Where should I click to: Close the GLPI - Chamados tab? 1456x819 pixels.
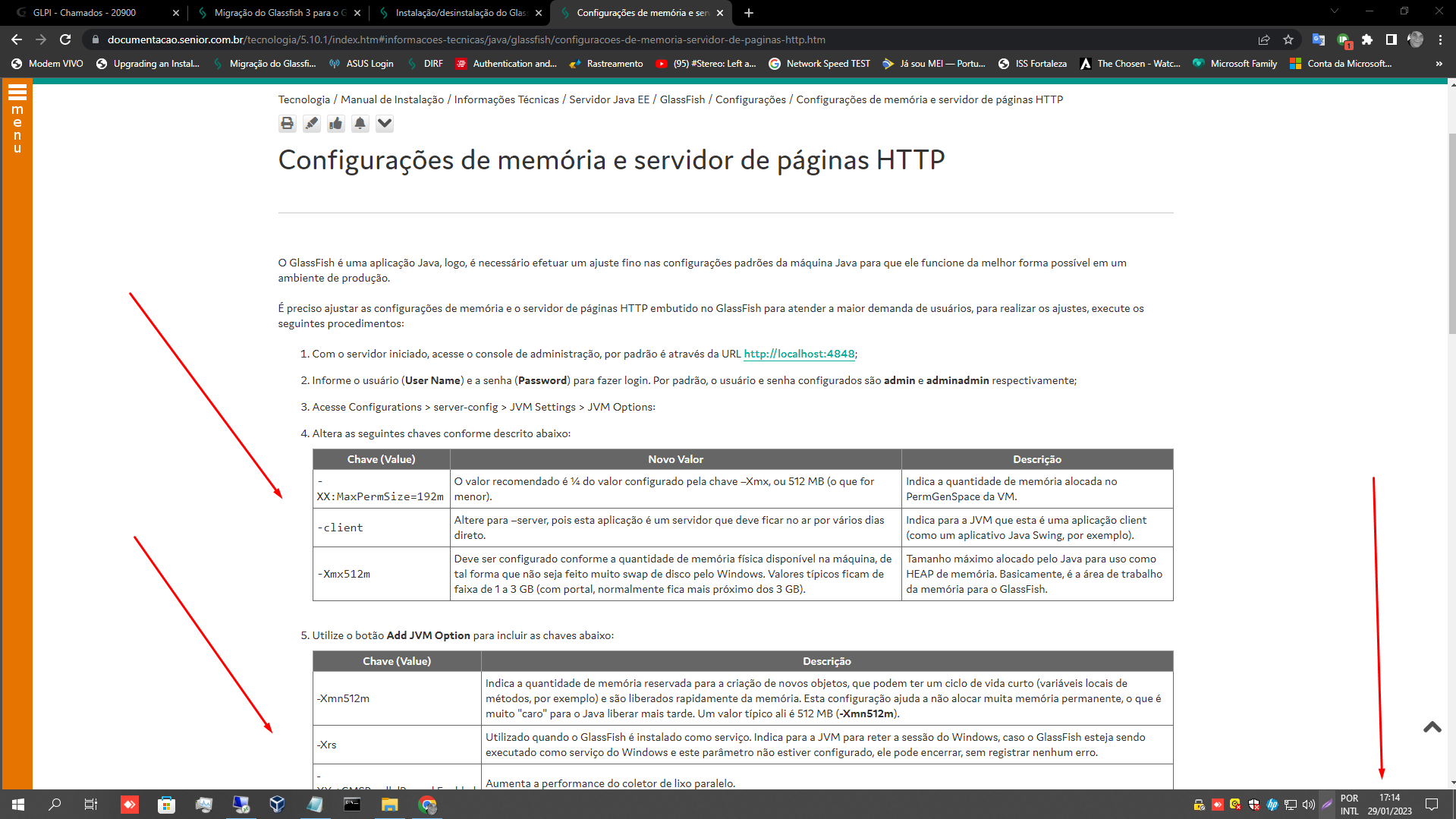176,13
